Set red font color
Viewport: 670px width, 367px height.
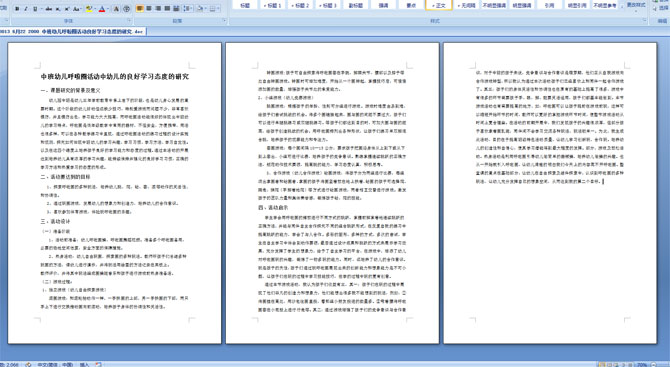point(102,9)
